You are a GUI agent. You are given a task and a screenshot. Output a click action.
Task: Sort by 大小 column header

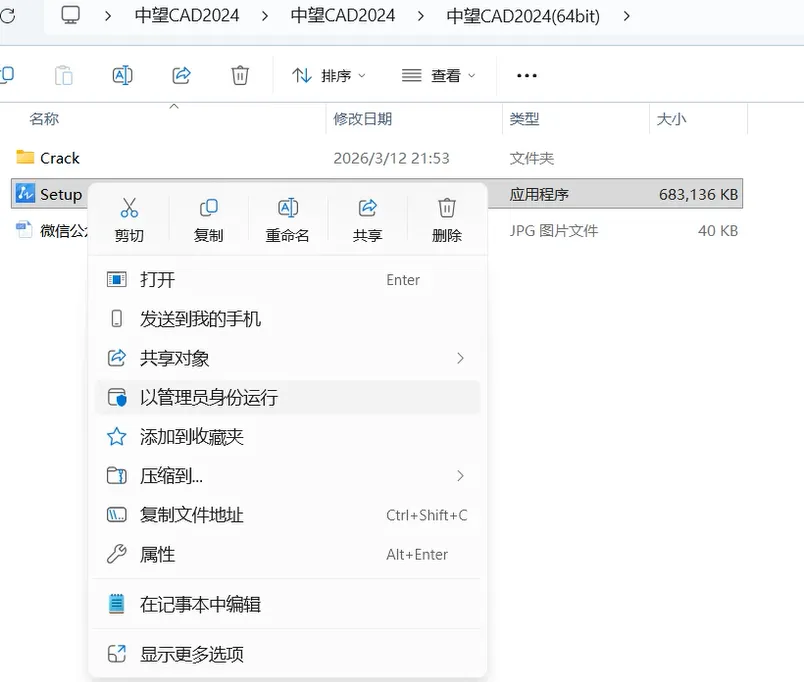pos(671,119)
